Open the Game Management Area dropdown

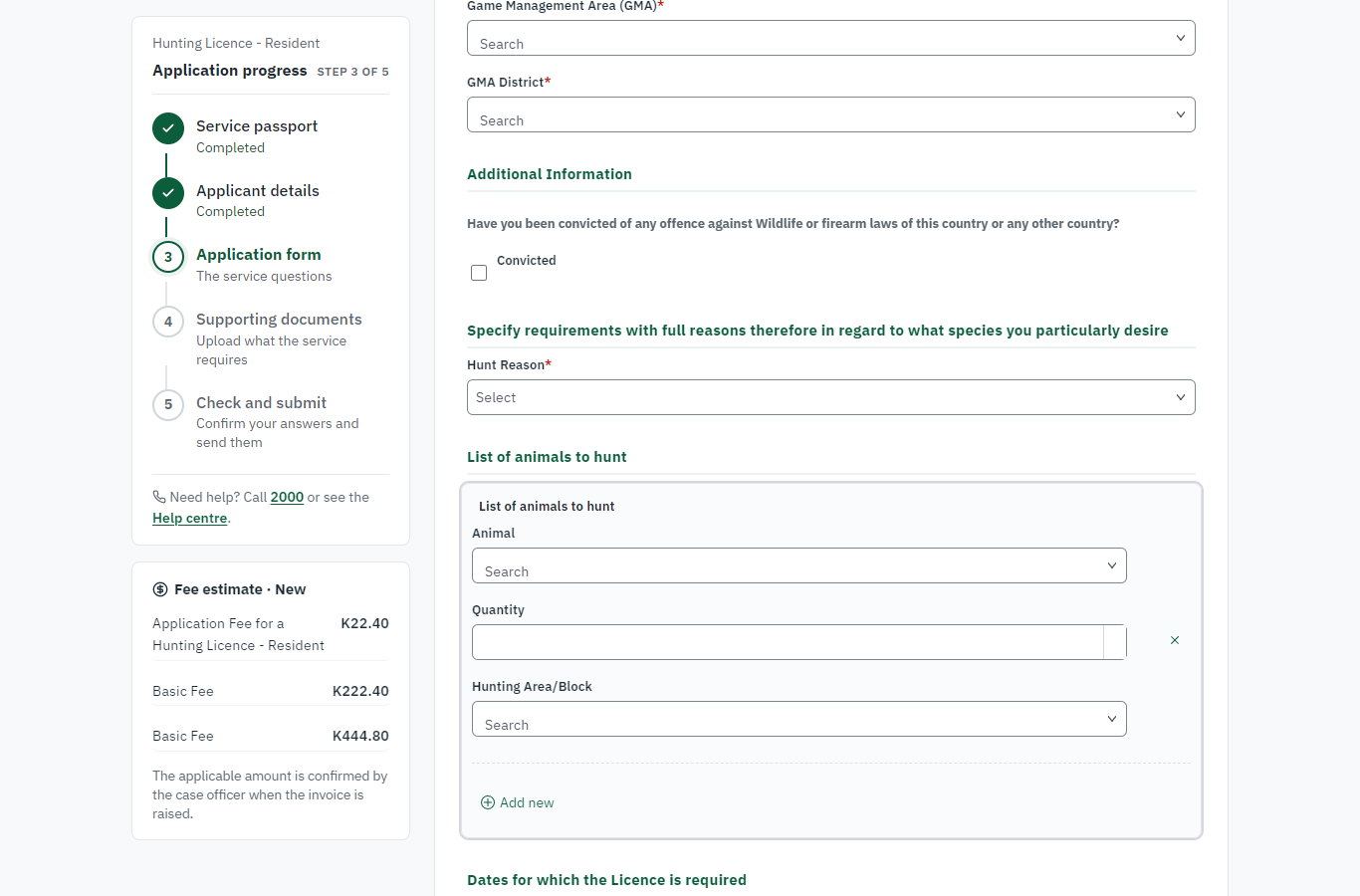pyautogui.click(x=831, y=38)
